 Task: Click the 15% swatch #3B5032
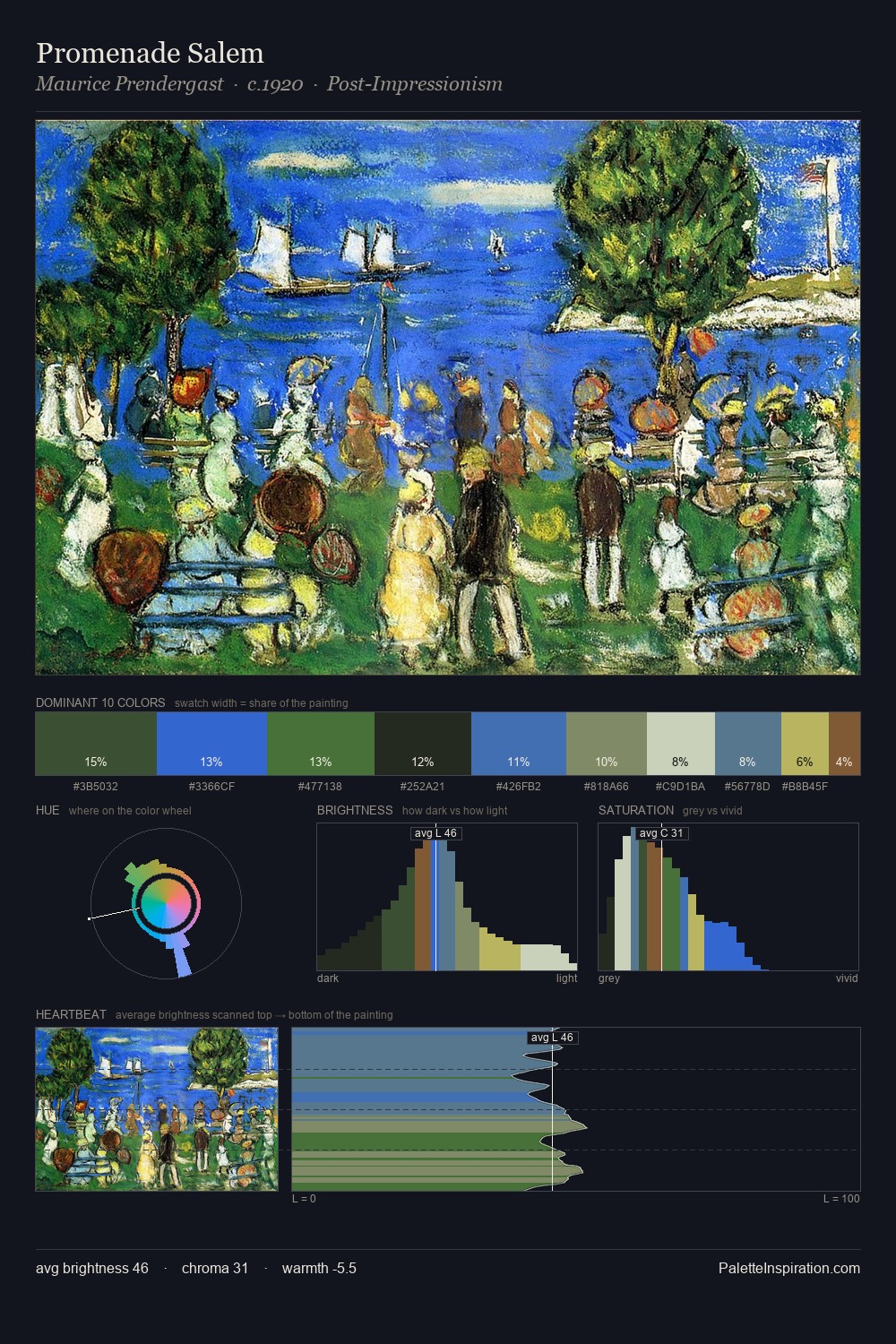tap(96, 744)
